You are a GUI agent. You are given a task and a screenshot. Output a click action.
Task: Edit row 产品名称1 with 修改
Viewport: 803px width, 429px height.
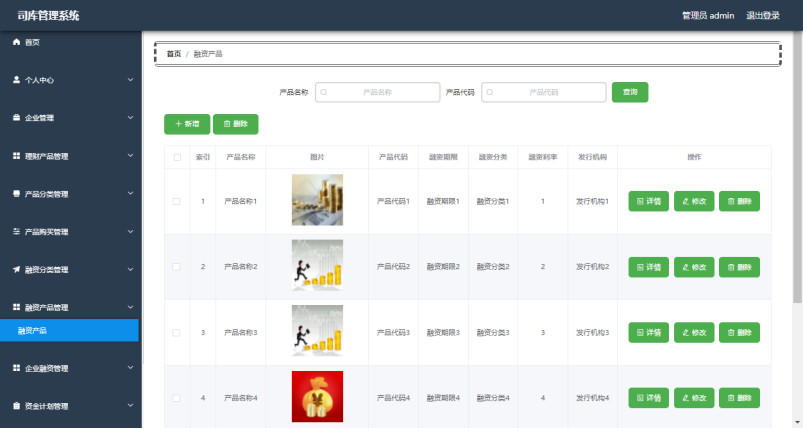pyautogui.click(x=694, y=201)
